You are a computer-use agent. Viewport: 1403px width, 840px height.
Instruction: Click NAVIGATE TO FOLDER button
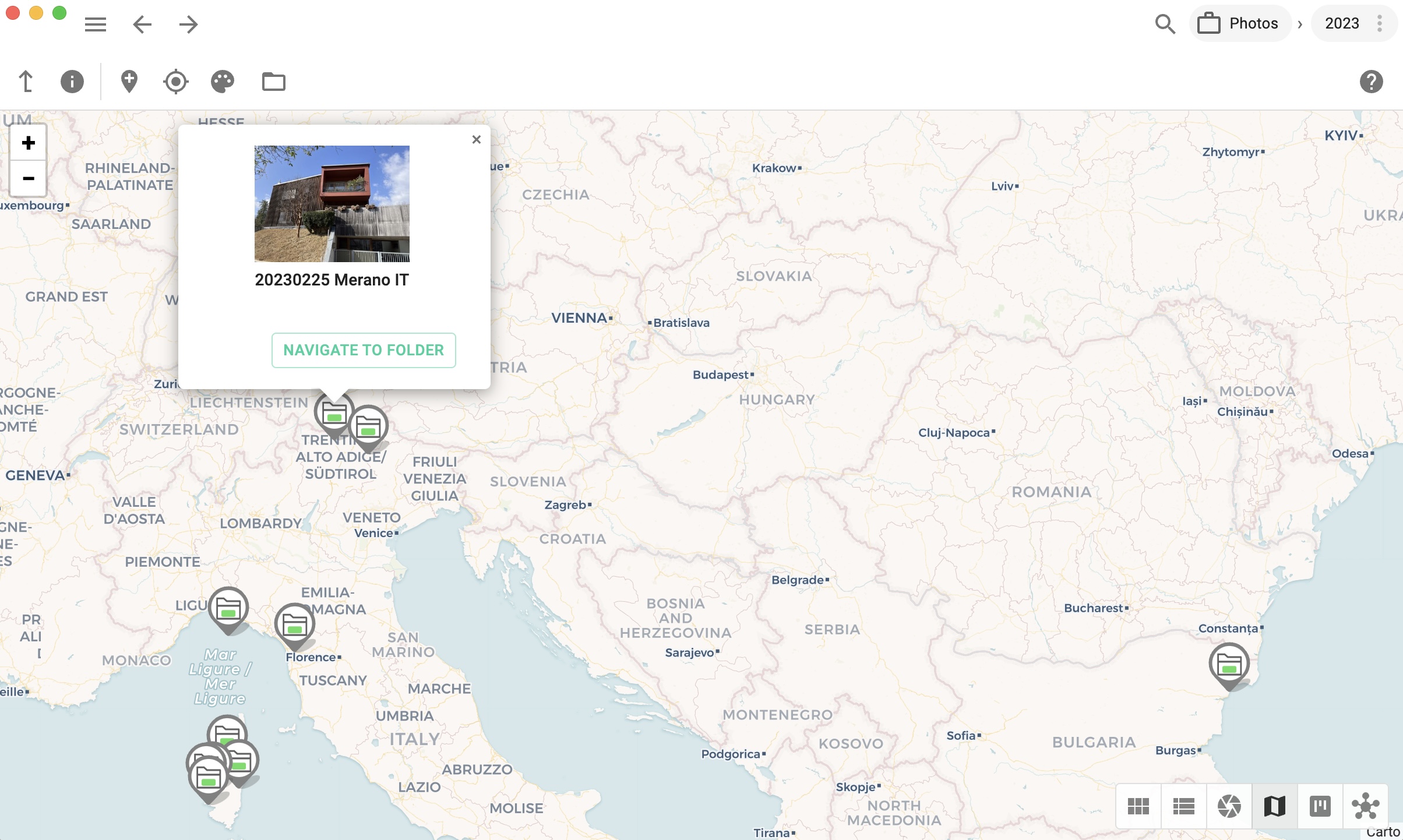[x=363, y=350]
